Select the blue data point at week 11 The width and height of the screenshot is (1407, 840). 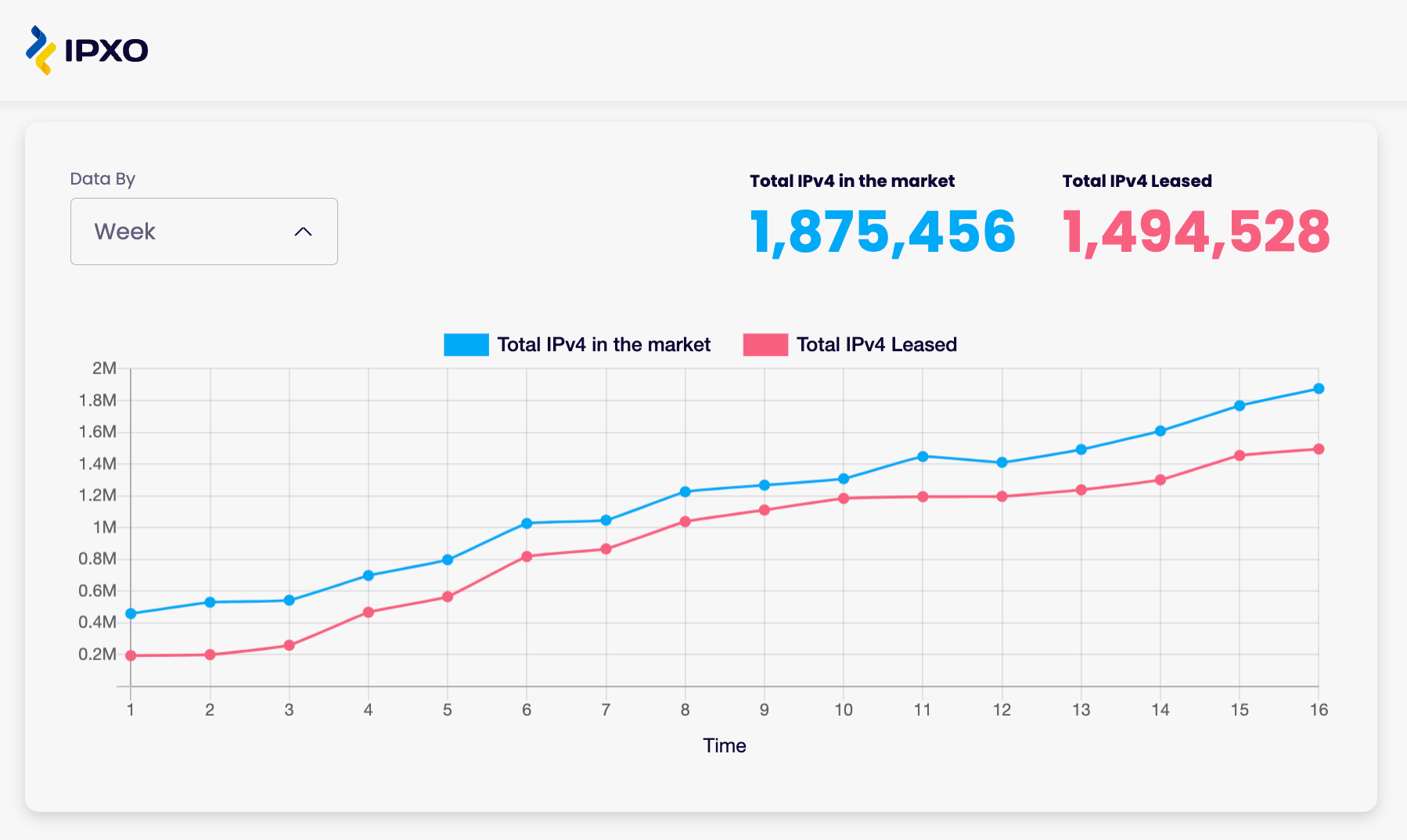click(923, 456)
